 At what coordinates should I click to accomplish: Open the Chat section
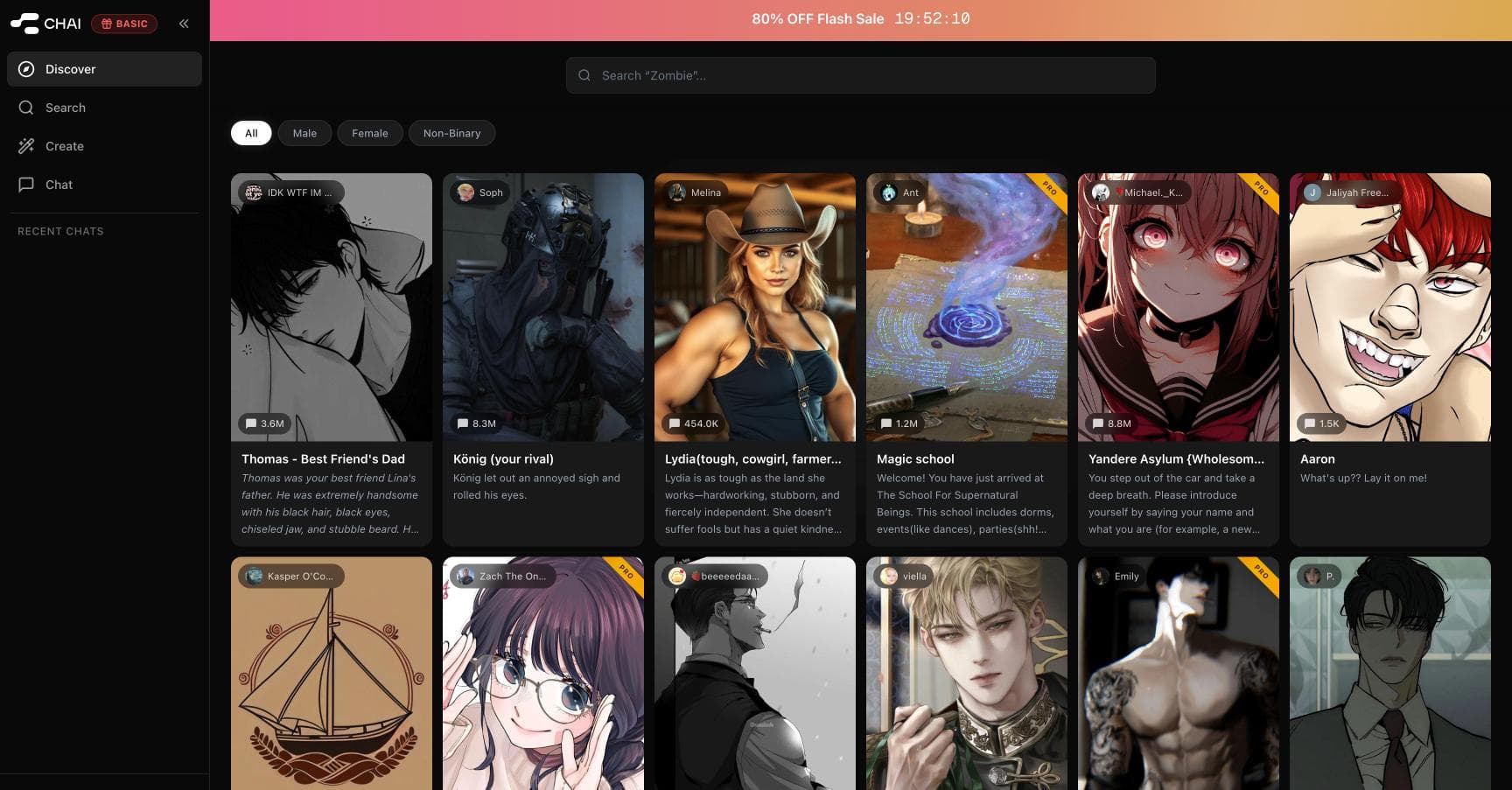[104, 185]
